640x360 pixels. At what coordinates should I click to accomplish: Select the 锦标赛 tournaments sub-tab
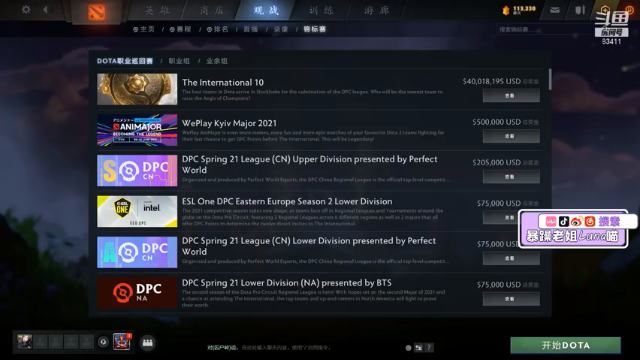[314, 29]
